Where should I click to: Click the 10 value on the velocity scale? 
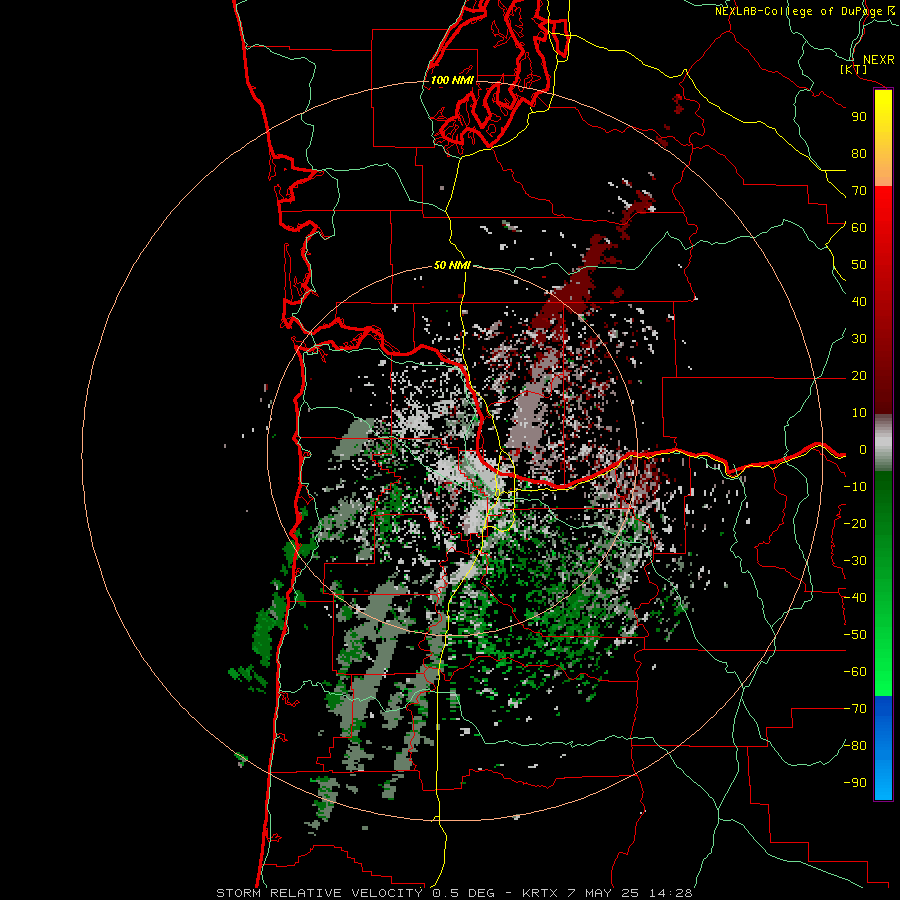(859, 413)
